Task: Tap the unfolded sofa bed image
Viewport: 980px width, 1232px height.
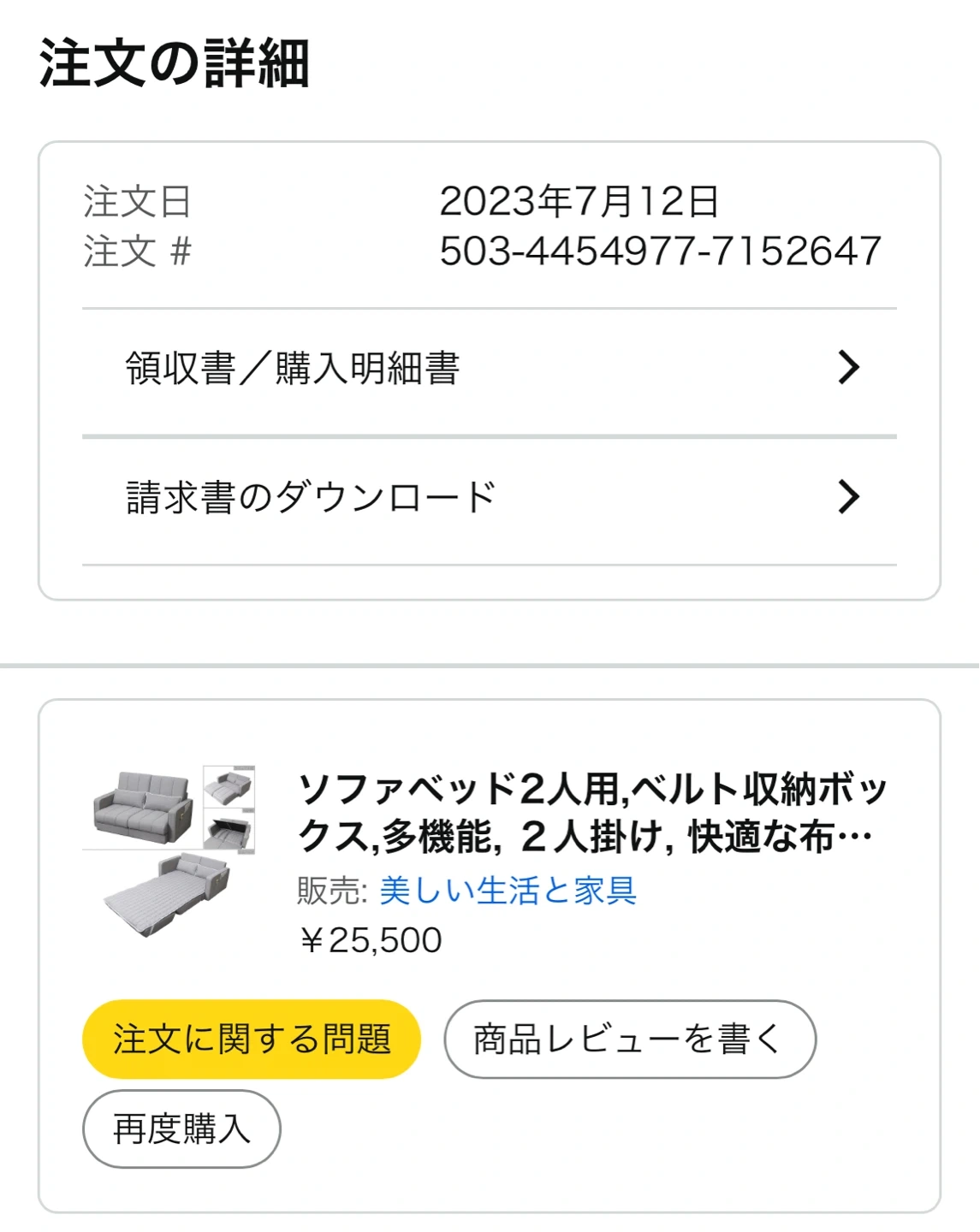Action: tap(168, 893)
